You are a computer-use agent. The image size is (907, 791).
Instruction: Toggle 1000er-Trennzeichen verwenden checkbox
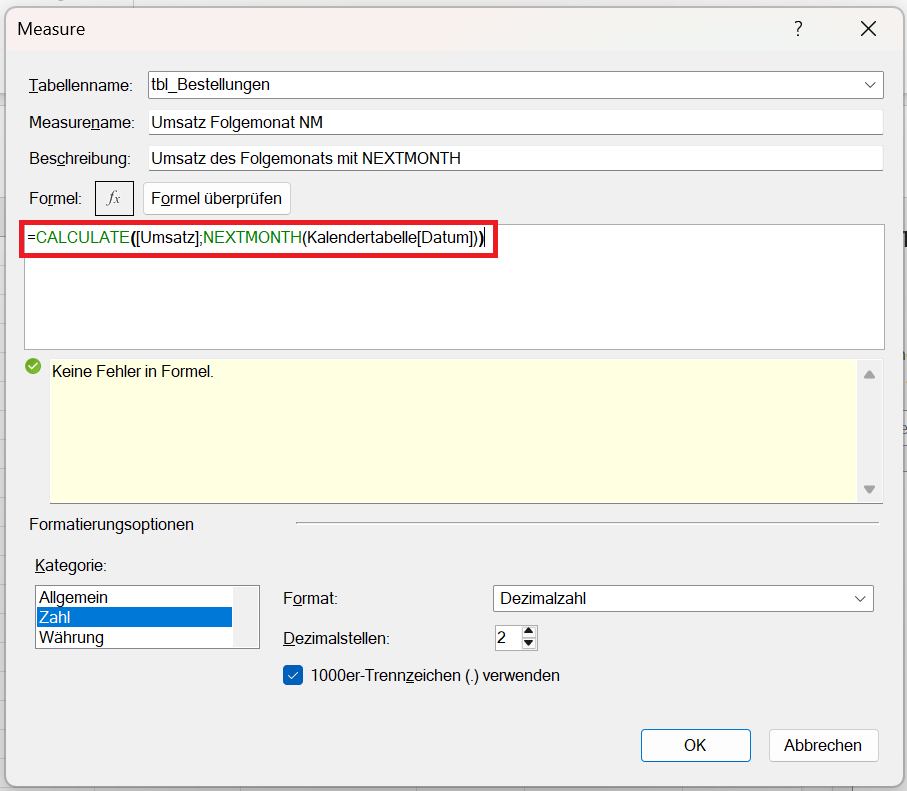293,675
